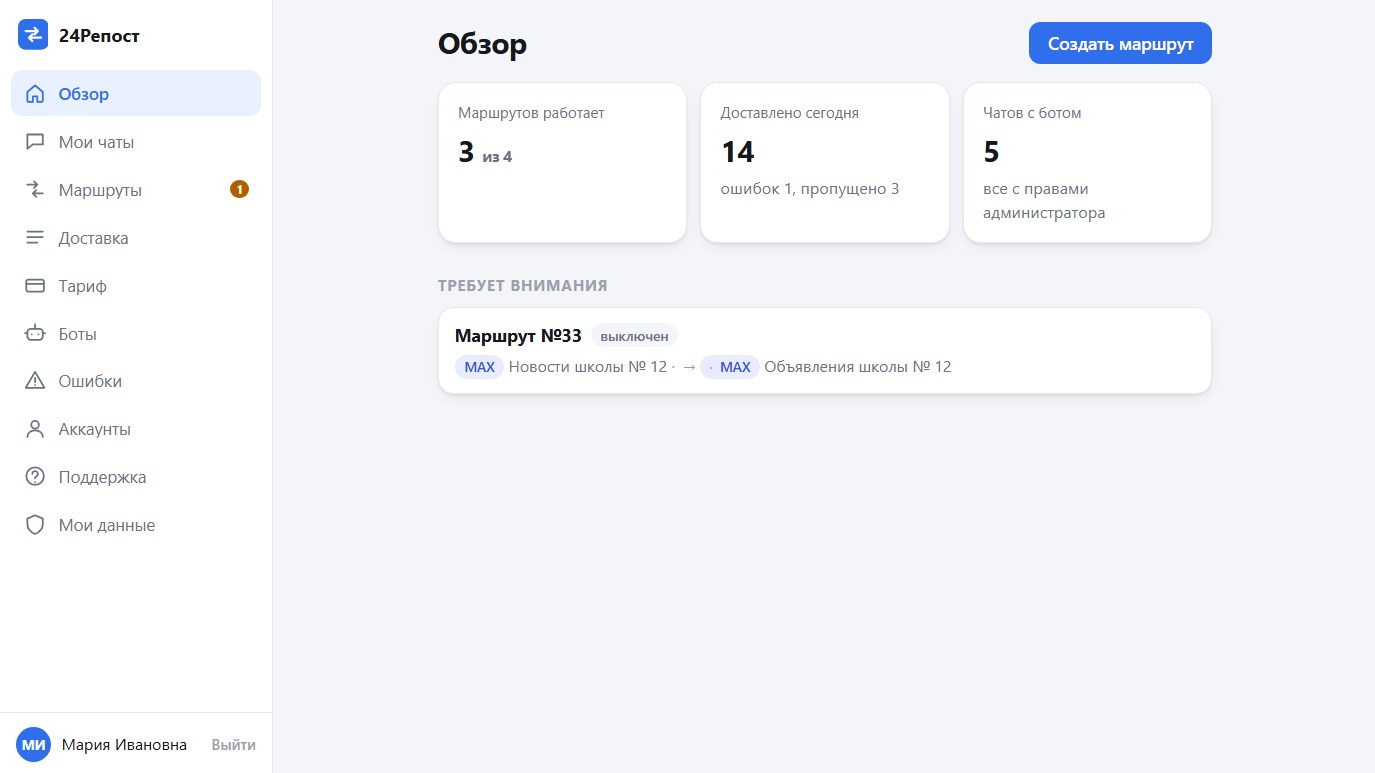The image size is (1375, 773).
Task: Click the value 3 из 4
Action: [485, 153]
